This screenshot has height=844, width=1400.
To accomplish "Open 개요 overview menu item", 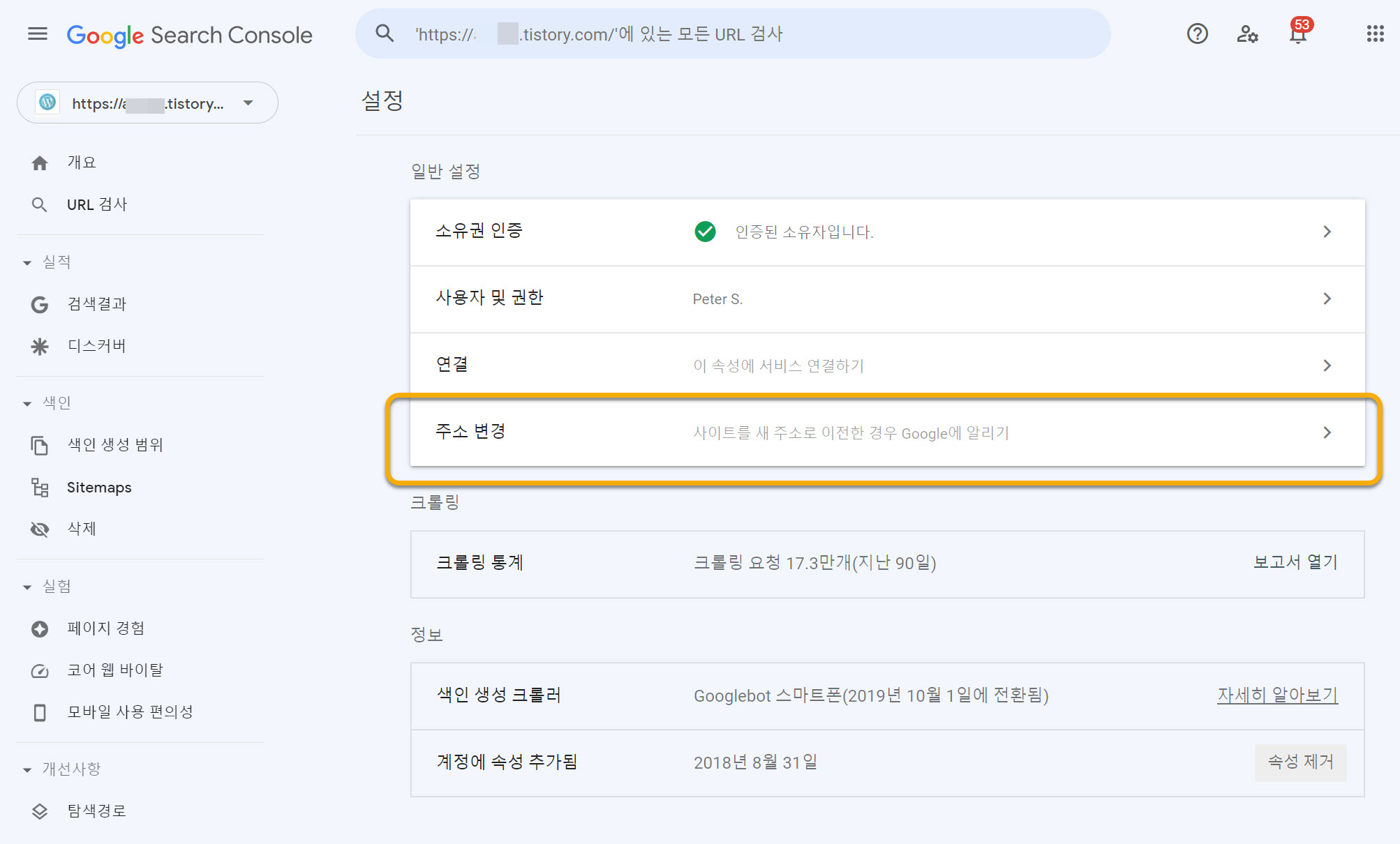I will point(81,163).
